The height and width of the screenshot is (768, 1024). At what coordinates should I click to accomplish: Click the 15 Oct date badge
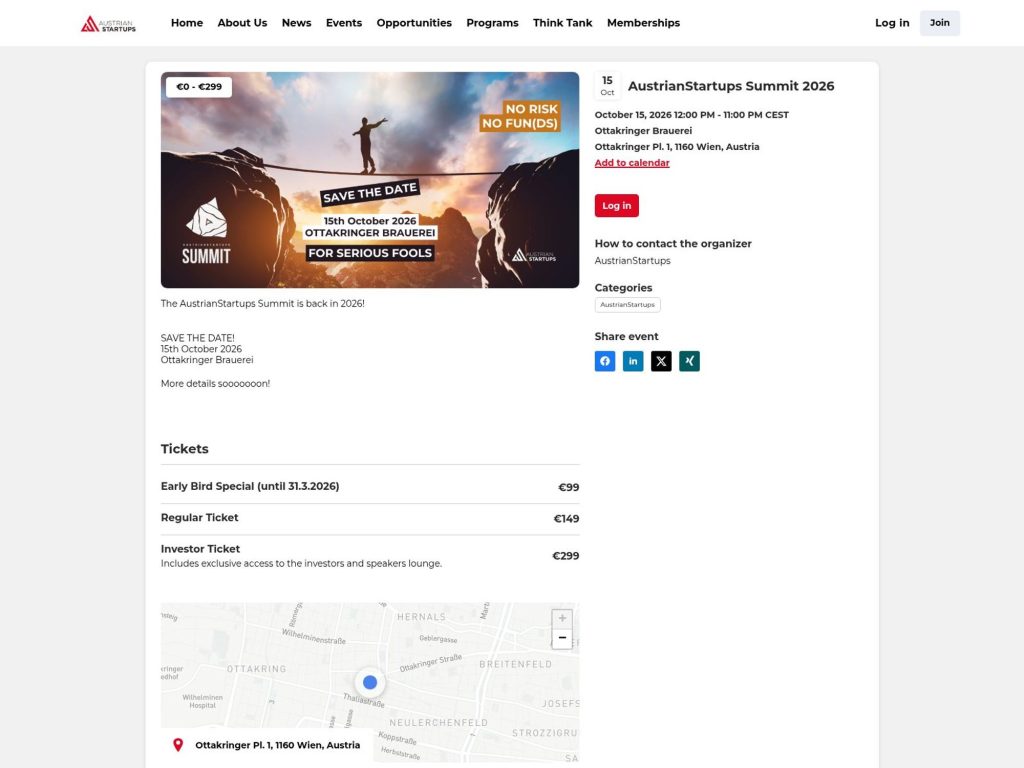(x=607, y=84)
